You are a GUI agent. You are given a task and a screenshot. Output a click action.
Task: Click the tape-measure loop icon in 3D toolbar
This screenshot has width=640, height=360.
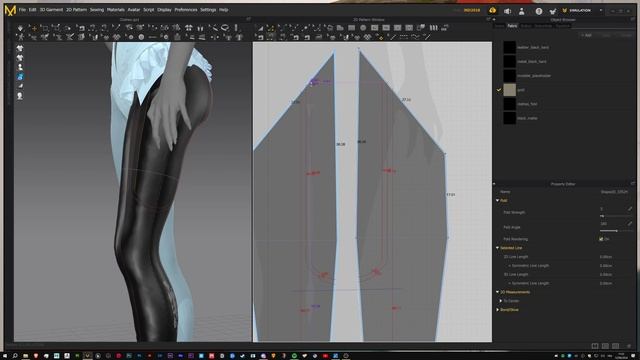click(225, 28)
